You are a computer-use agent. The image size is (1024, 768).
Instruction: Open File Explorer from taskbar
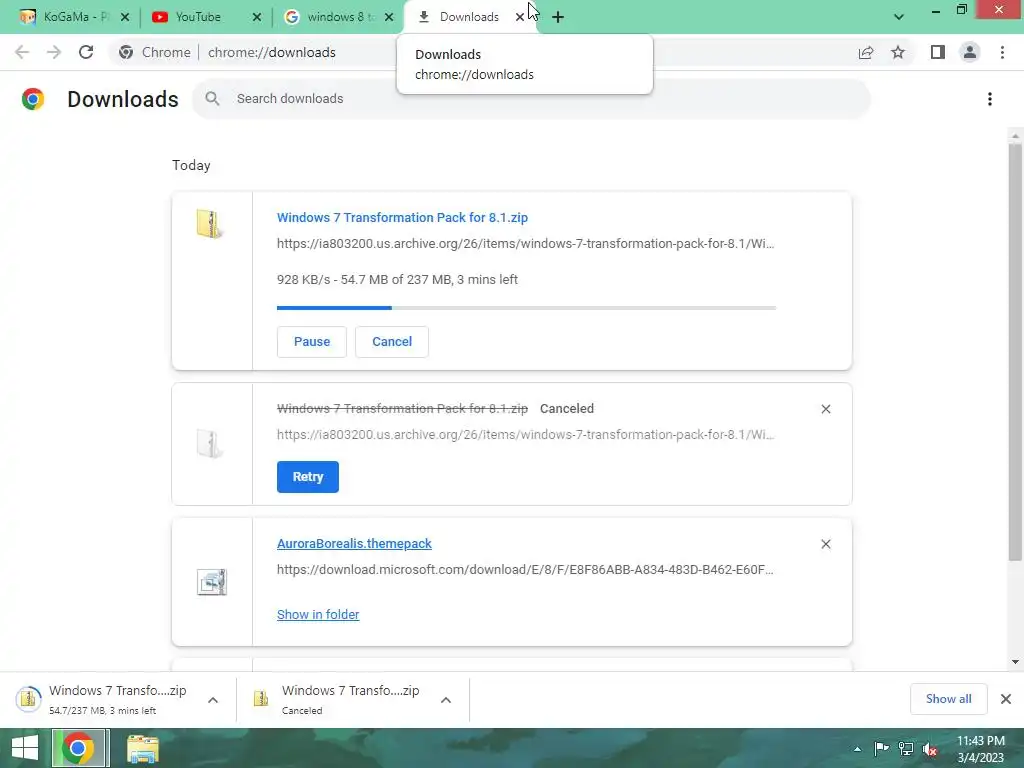(x=142, y=748)
